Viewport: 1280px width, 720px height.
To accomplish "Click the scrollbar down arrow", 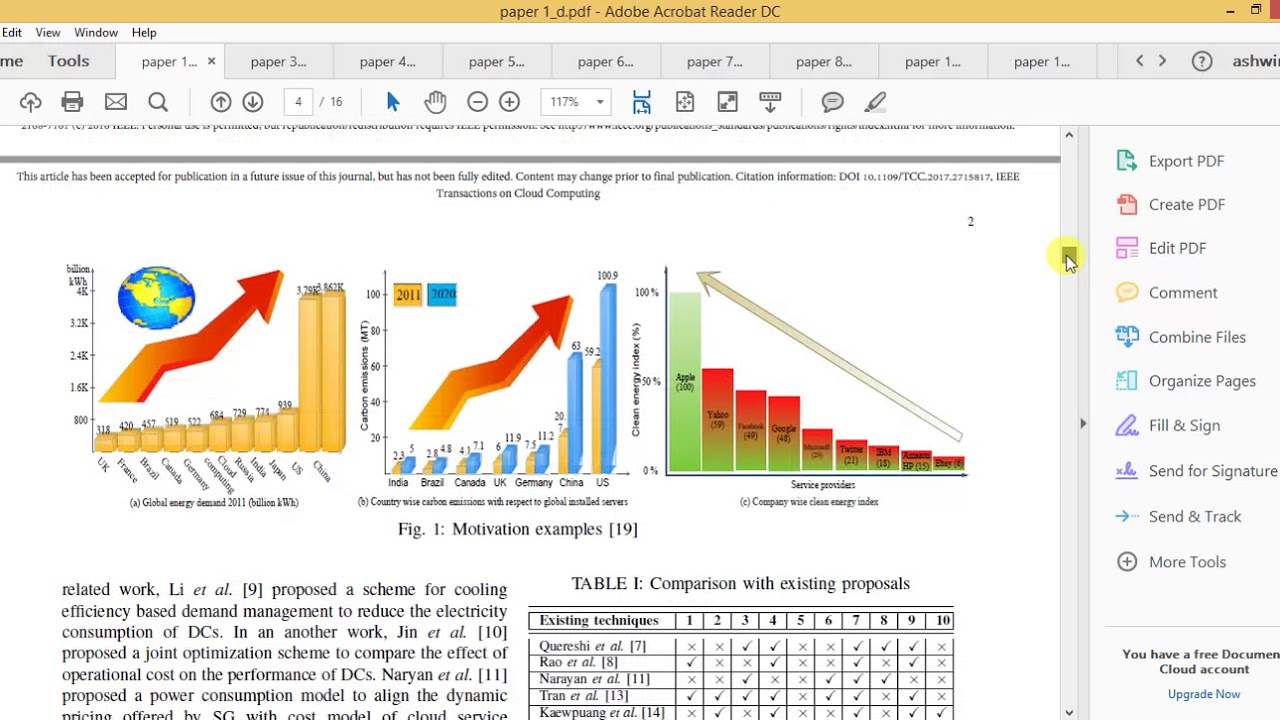I will [x=1069, y=713].
